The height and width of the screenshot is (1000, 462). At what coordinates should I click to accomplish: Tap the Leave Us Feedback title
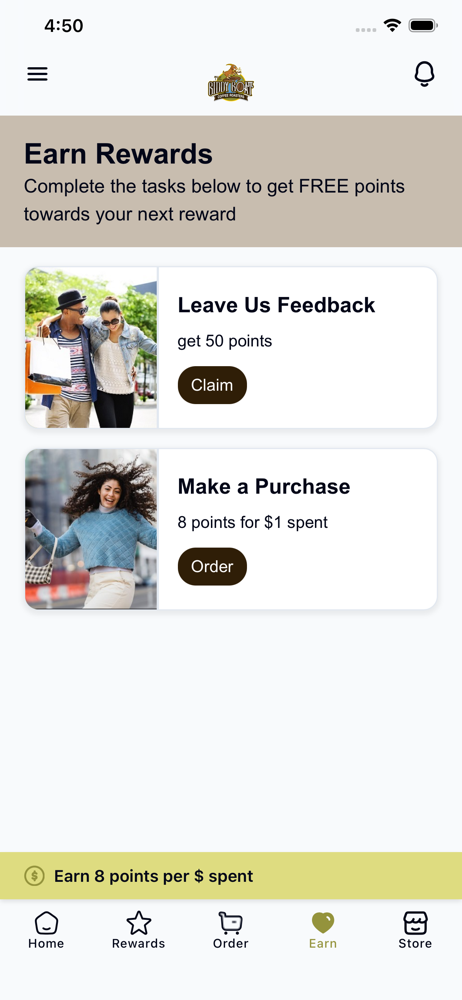click(x=276, y=305)
